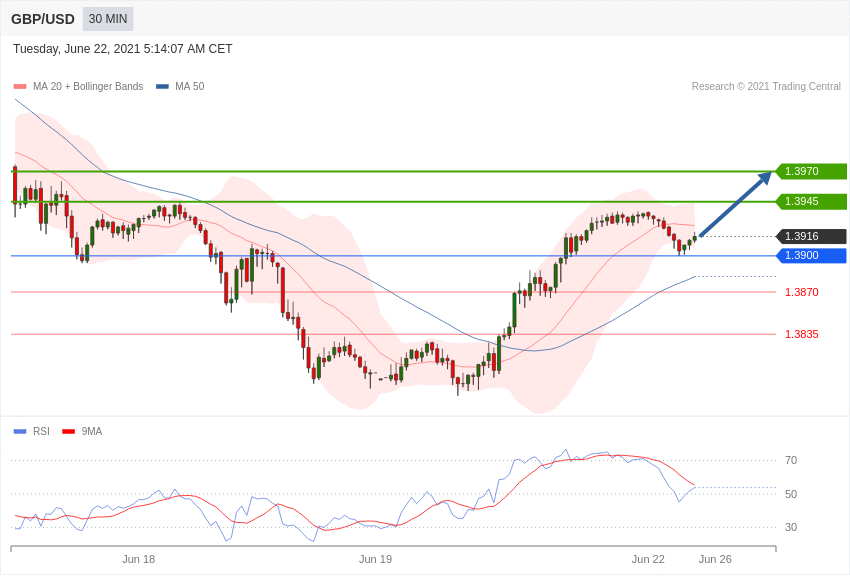Screen dimensions: 850x576
Task: Select the 9MA red legend marker
Action: click(68, 432)
